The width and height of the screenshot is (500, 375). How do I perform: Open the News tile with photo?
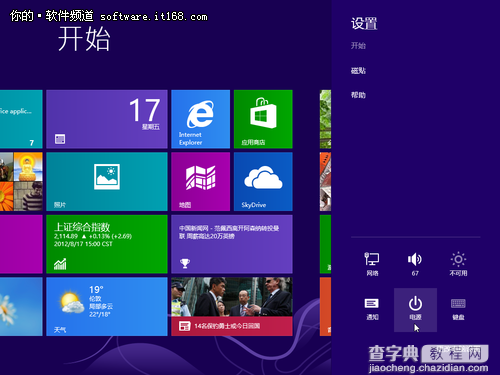tap(232, 307)
